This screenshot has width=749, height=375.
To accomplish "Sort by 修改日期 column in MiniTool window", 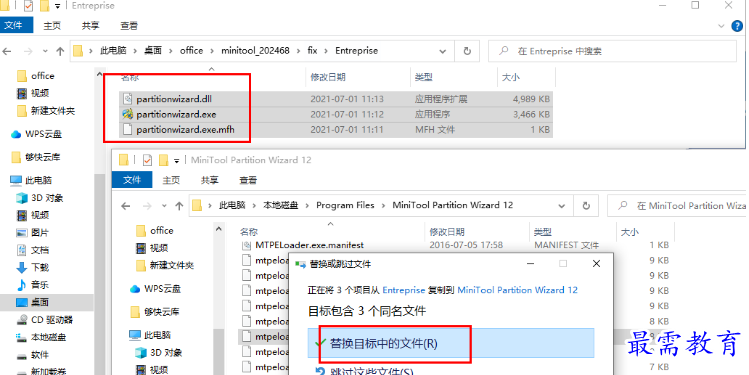I will [447, 232].
